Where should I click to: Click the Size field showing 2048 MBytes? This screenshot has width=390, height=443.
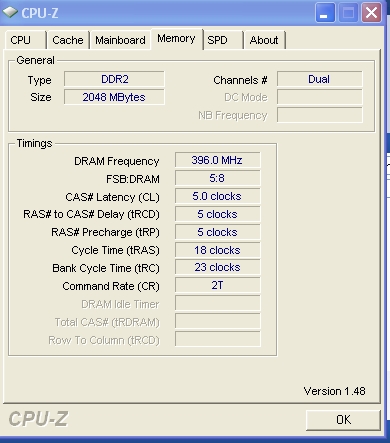click(x=114, y=97)
